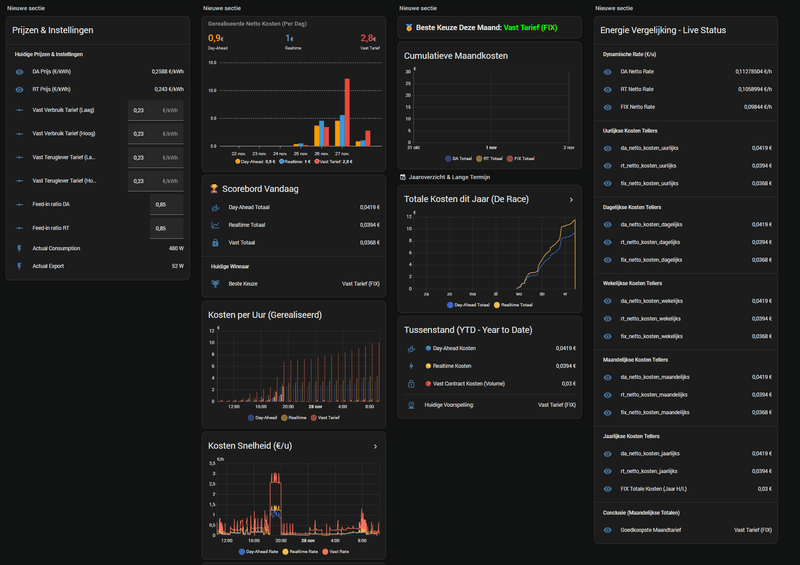The height and width of the screenshot is (565, 800).
Task: Edit the Feed-in ratio DA value field
Action: click(167, 204)
